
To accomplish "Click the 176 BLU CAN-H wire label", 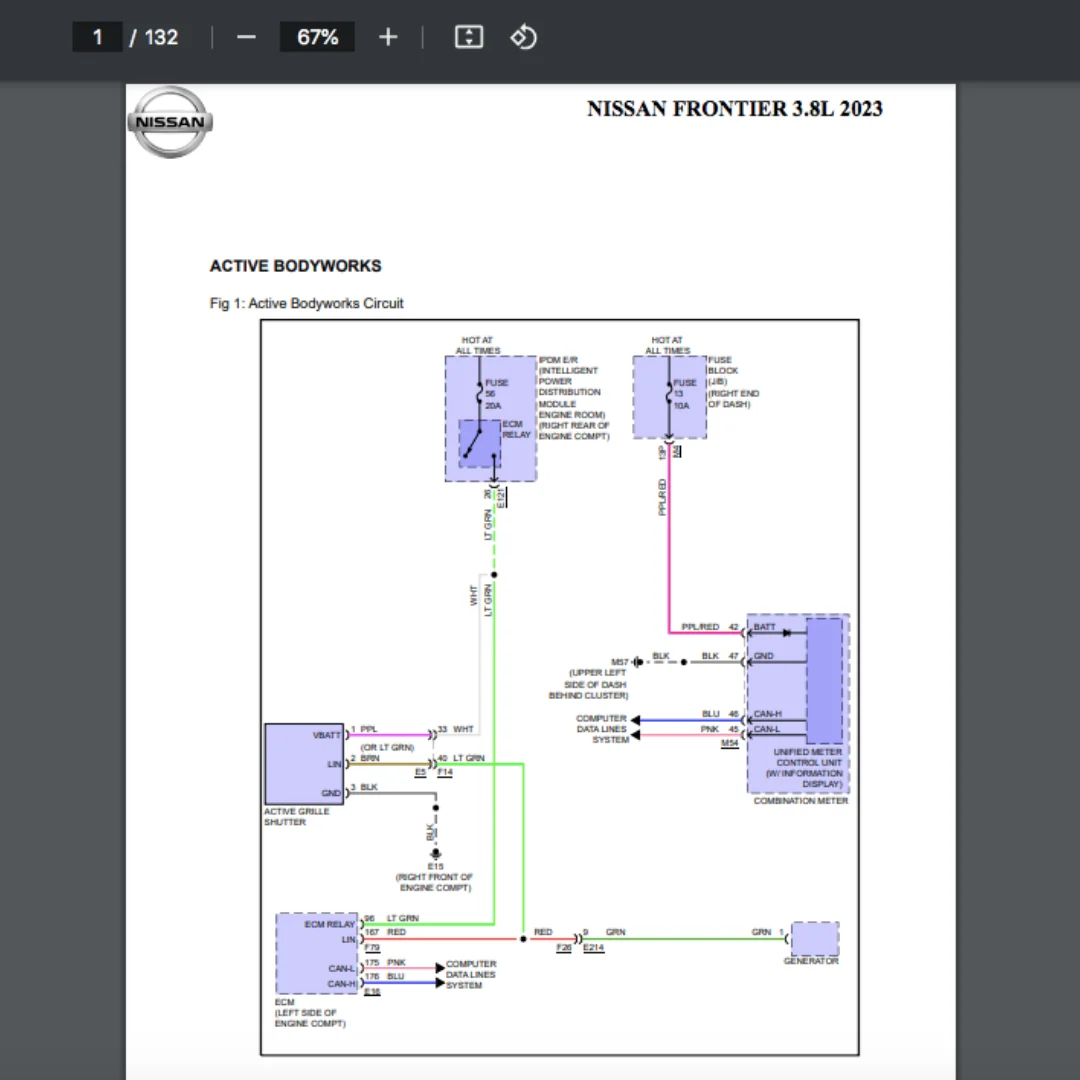I will click(x=384, y=976).
